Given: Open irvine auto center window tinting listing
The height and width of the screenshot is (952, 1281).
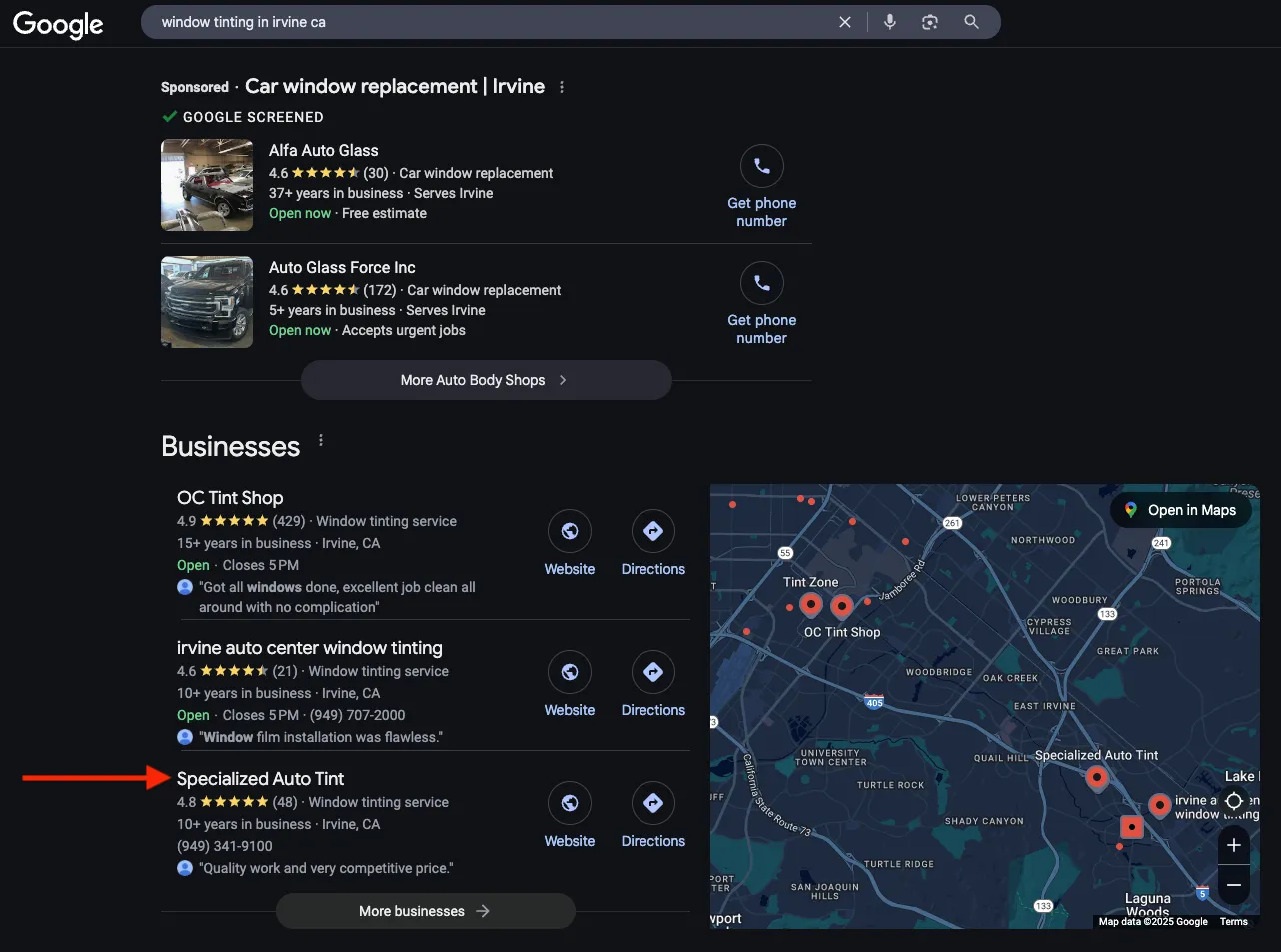Looking at the screenshot, I should [310, 648].
